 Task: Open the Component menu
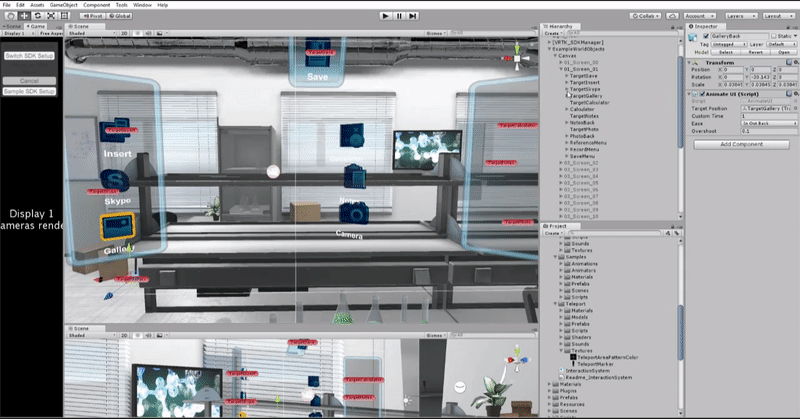96,5
